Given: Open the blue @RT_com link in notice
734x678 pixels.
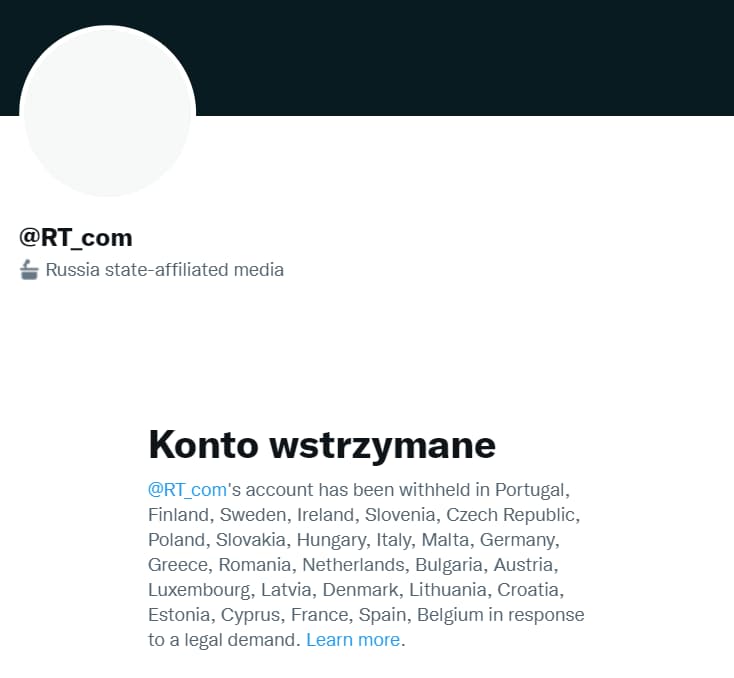Looking at the screenshot, I should 187,490.
